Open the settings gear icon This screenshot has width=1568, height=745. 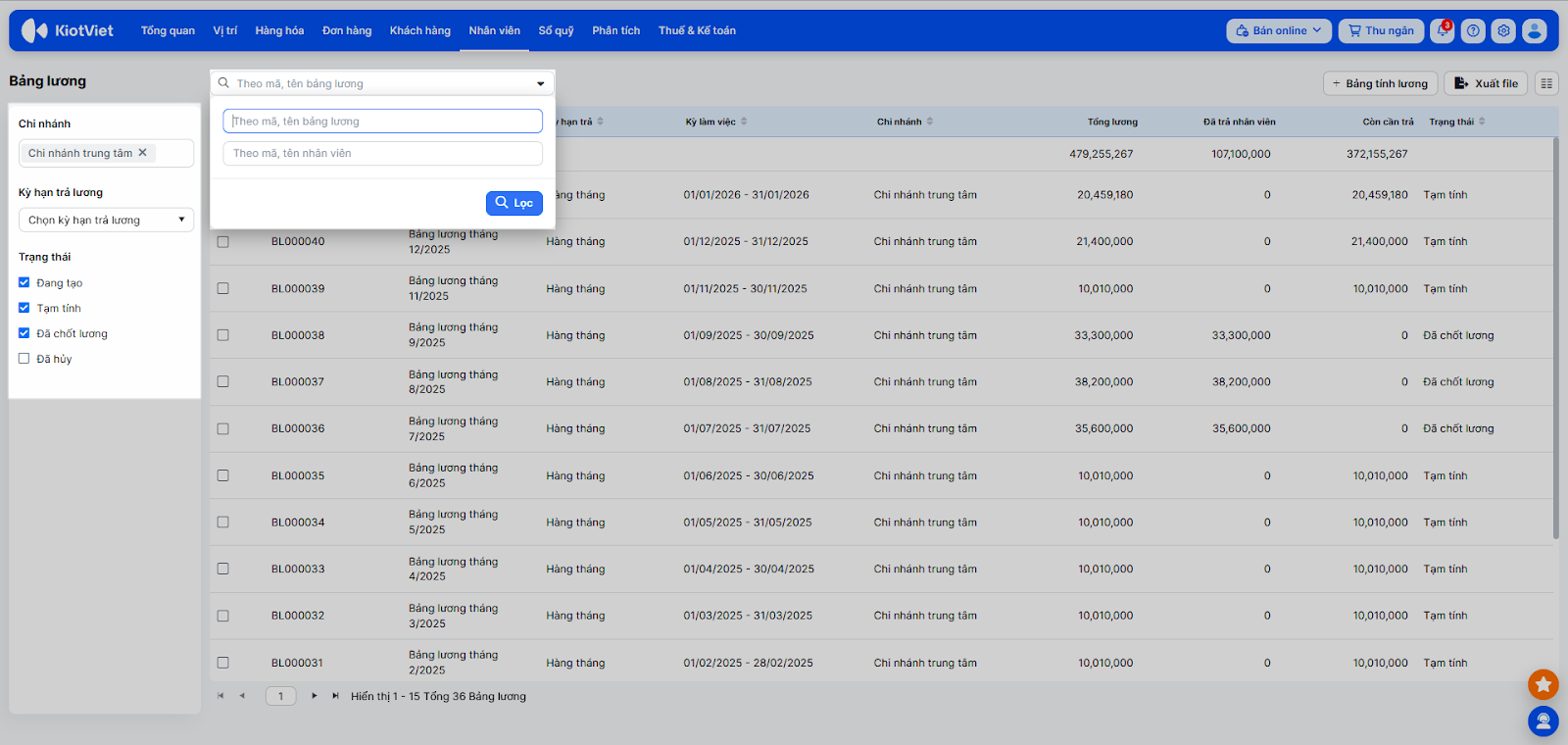pyautogui.click(x=1503, y=30)
